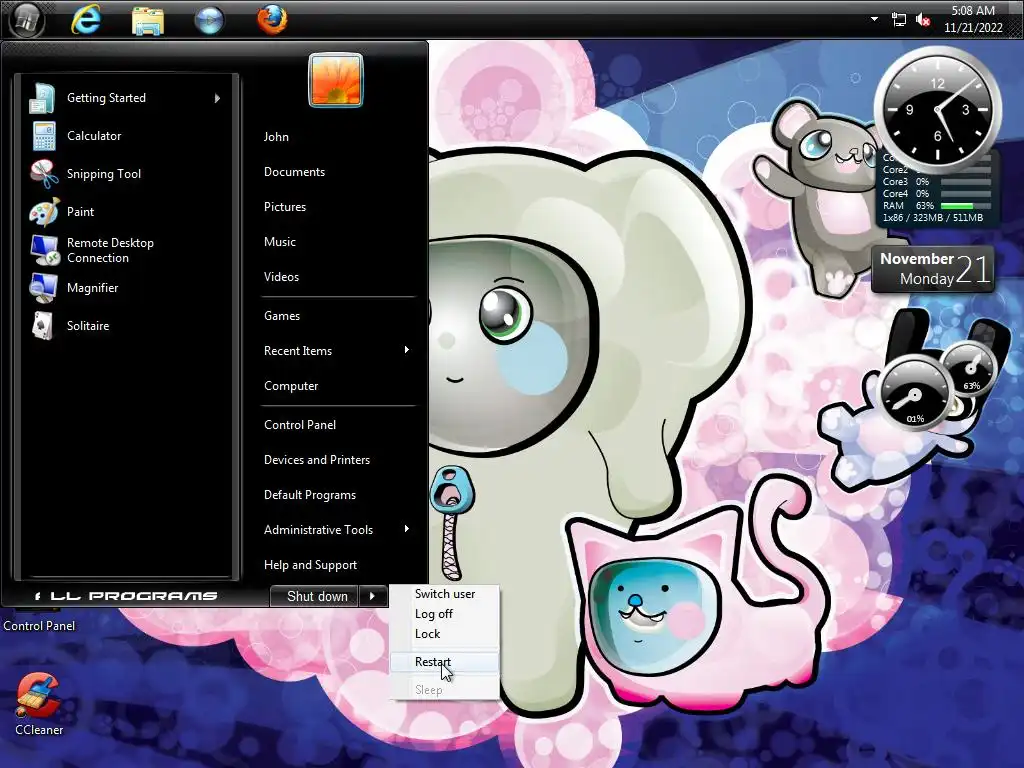
Task: Choose Log off from power menu
Action: 445,614
